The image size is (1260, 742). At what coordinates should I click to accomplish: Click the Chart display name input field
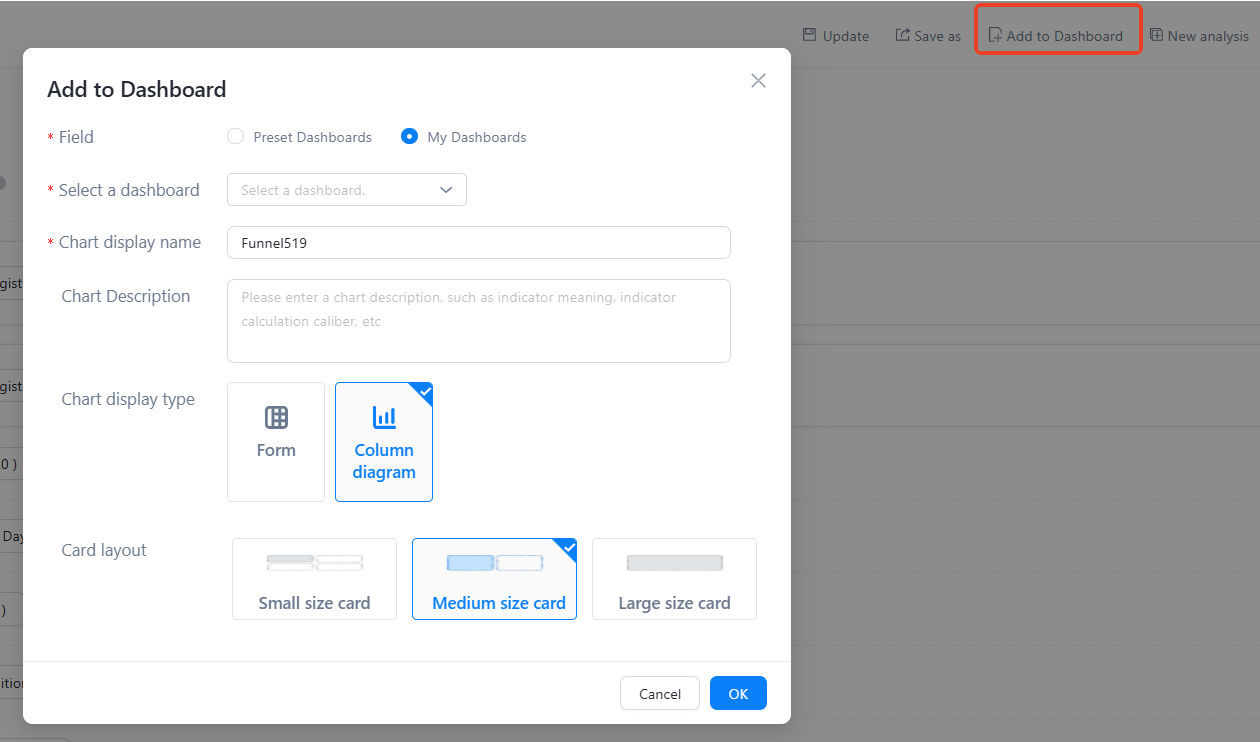[x=479, y=242]
